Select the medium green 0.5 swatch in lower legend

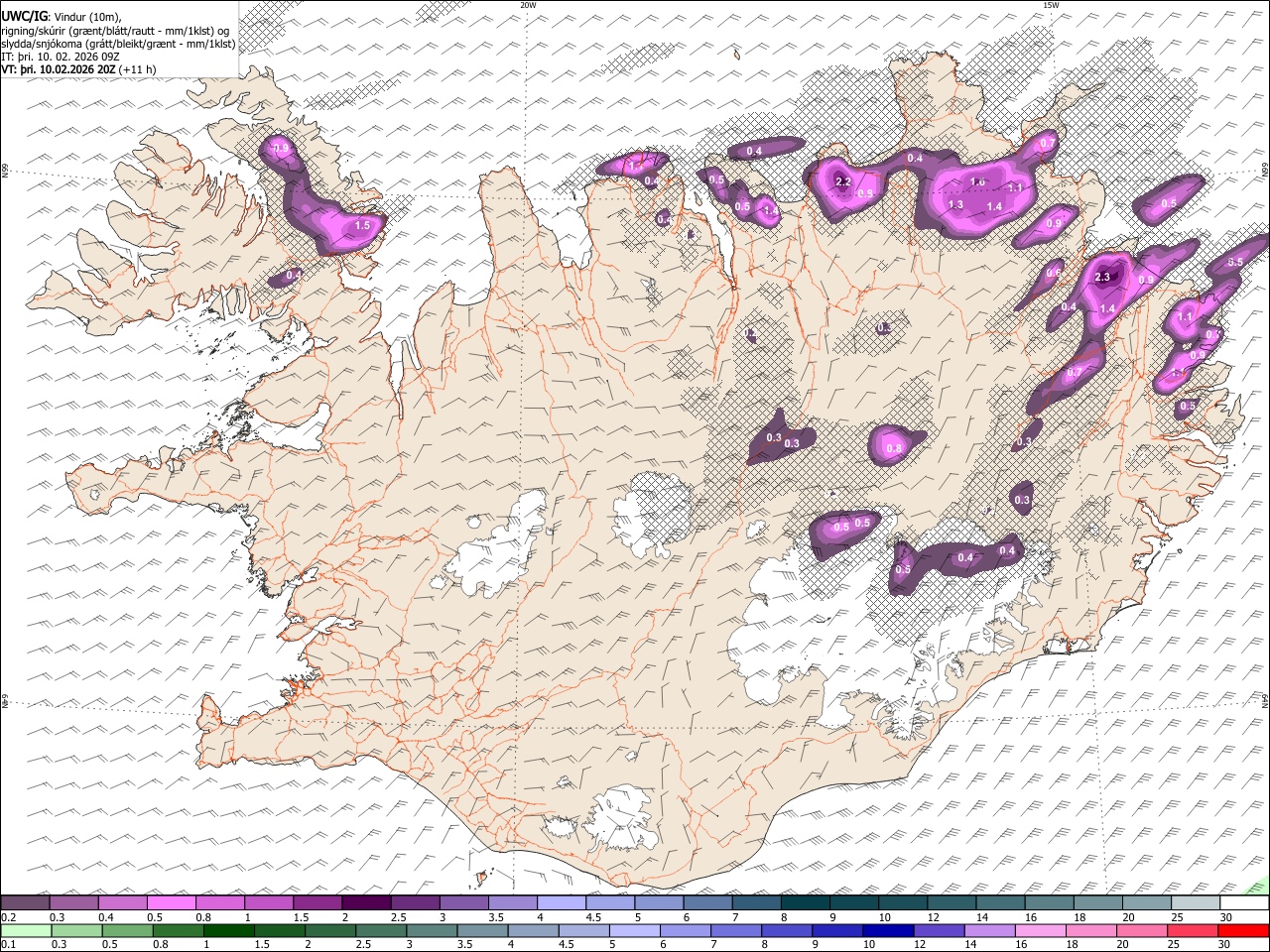pos(128,930)
